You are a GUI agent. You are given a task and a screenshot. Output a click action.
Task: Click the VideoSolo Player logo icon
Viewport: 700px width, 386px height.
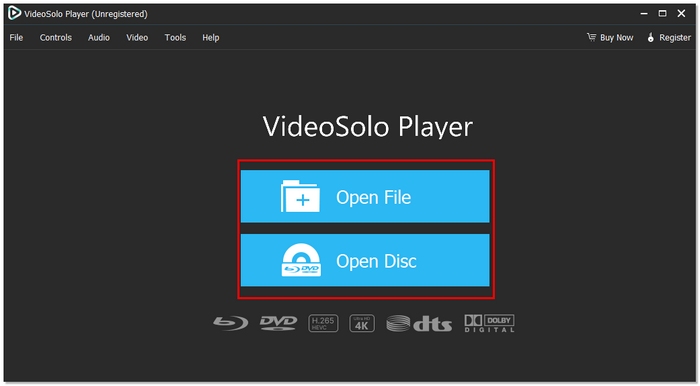point(14,13)
